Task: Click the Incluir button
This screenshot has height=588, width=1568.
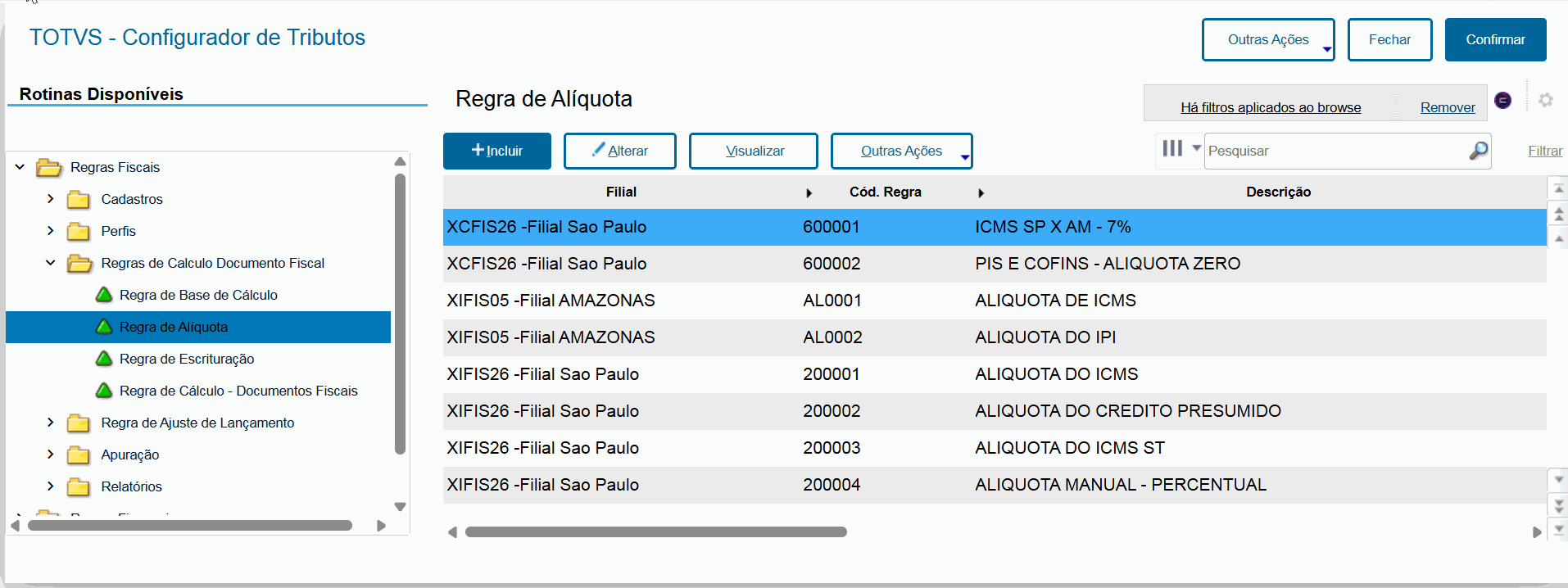Action: (496, 151)
